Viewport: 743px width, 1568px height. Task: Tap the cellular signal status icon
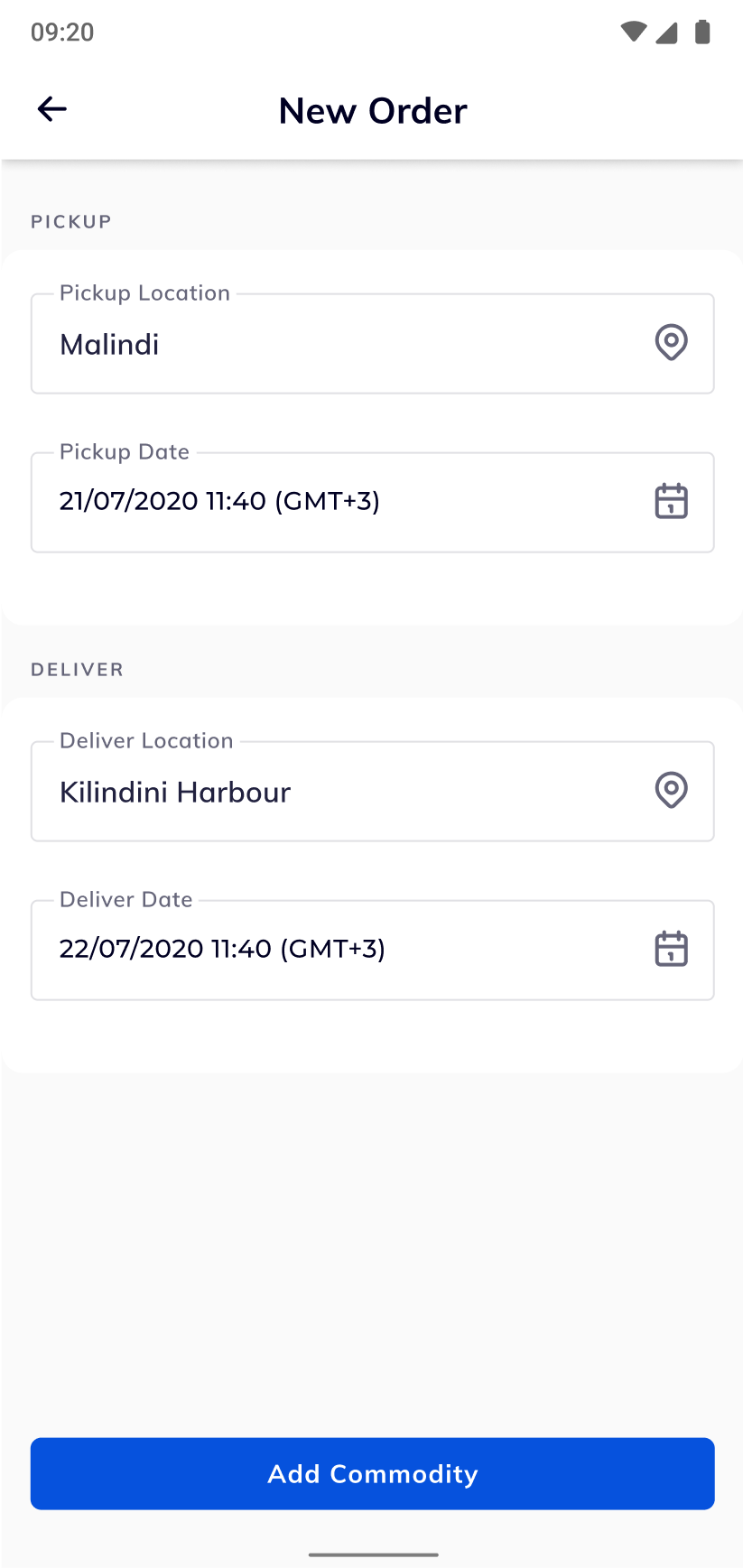tap(667, 32)
